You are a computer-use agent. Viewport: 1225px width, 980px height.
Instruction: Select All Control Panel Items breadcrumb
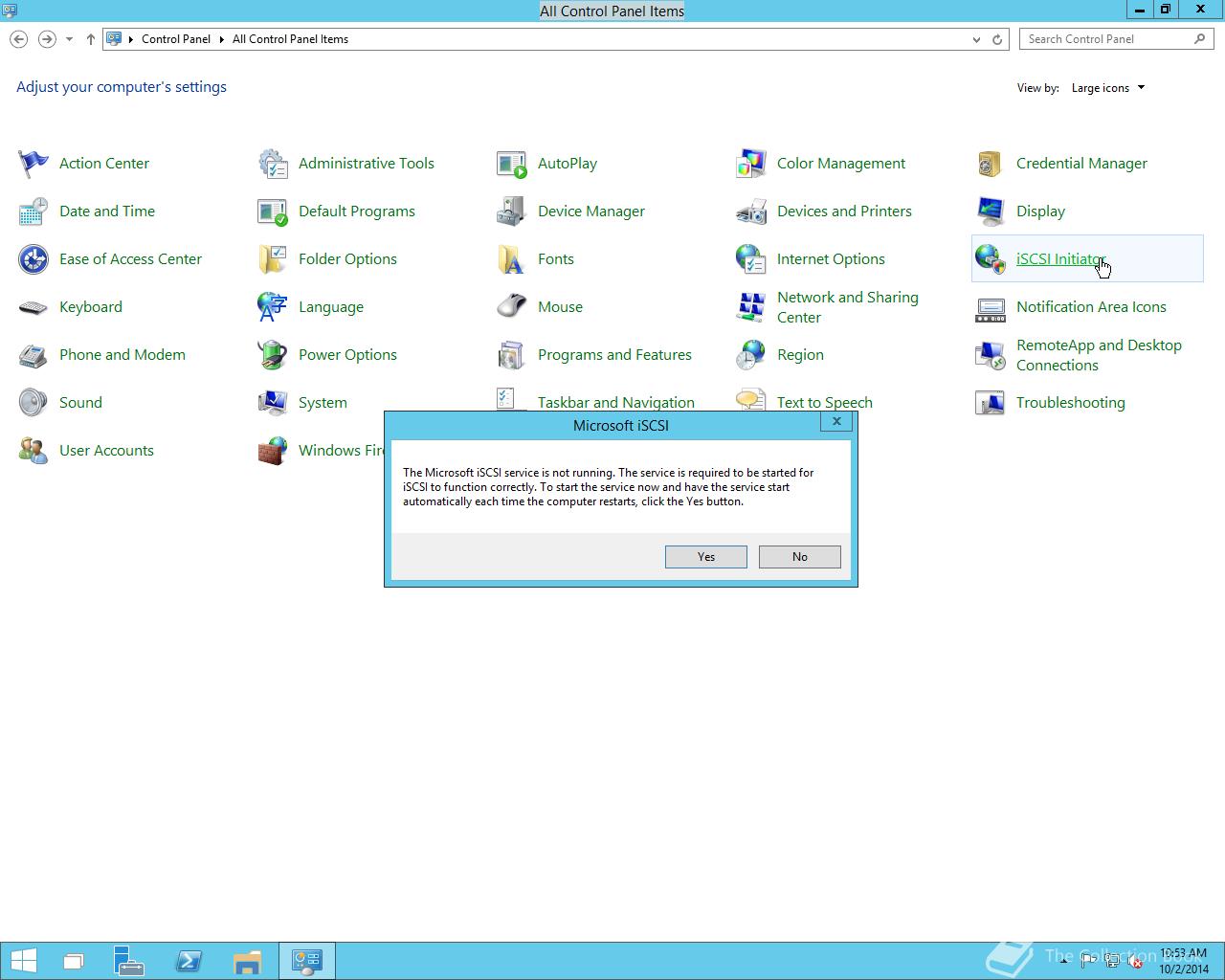[290, 39]
